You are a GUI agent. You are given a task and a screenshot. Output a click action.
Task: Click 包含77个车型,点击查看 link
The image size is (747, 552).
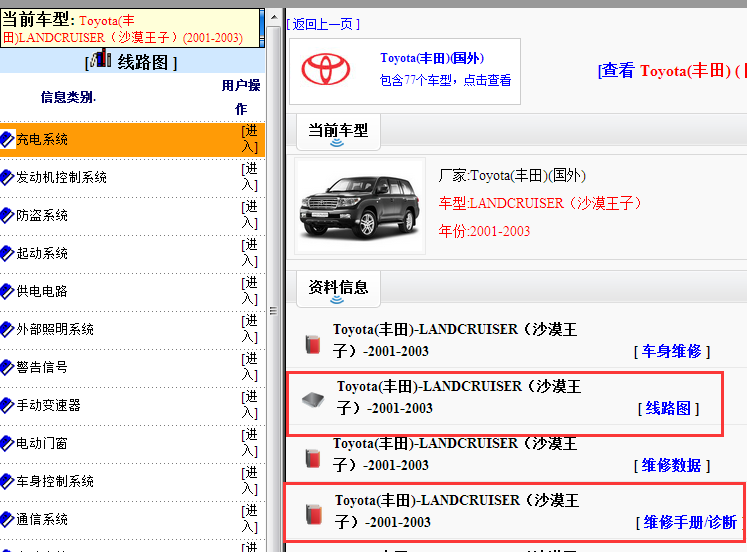pyautogui.click(x=445, y=80)
